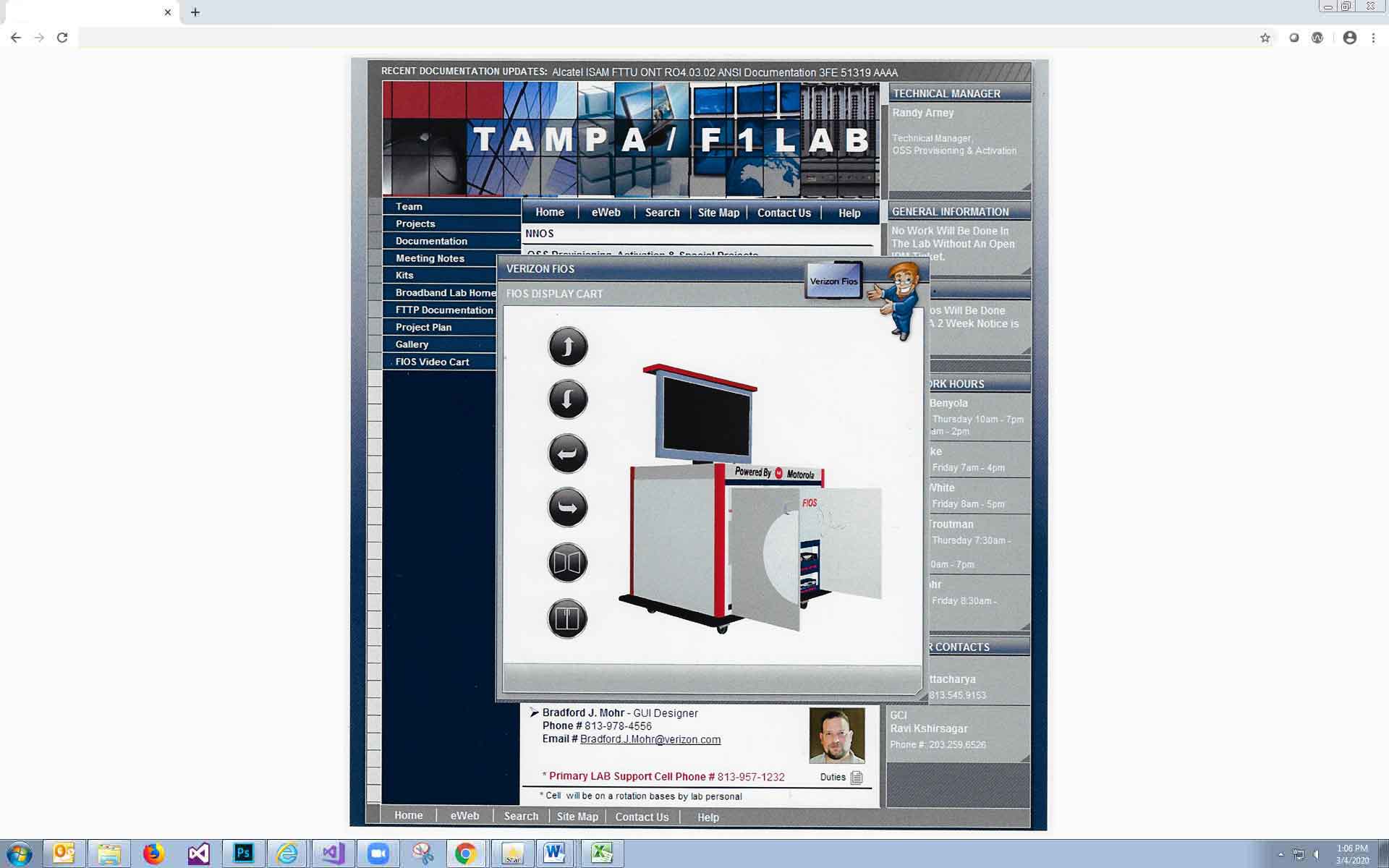Screen dimensions: 1389x868
Task: Click the rotate cart up arrow button
Action: [568, 346]
